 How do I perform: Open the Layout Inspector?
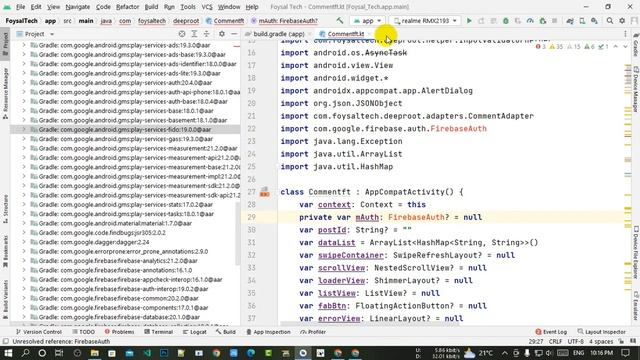click(x=602, y=332)
